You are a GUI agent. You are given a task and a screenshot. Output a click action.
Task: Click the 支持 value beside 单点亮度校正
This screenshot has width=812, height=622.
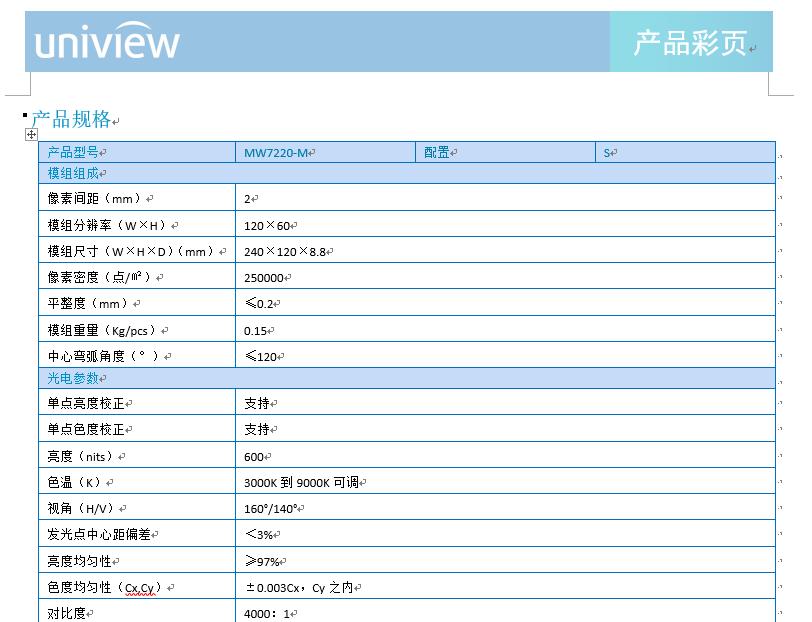tap(257, 404)
